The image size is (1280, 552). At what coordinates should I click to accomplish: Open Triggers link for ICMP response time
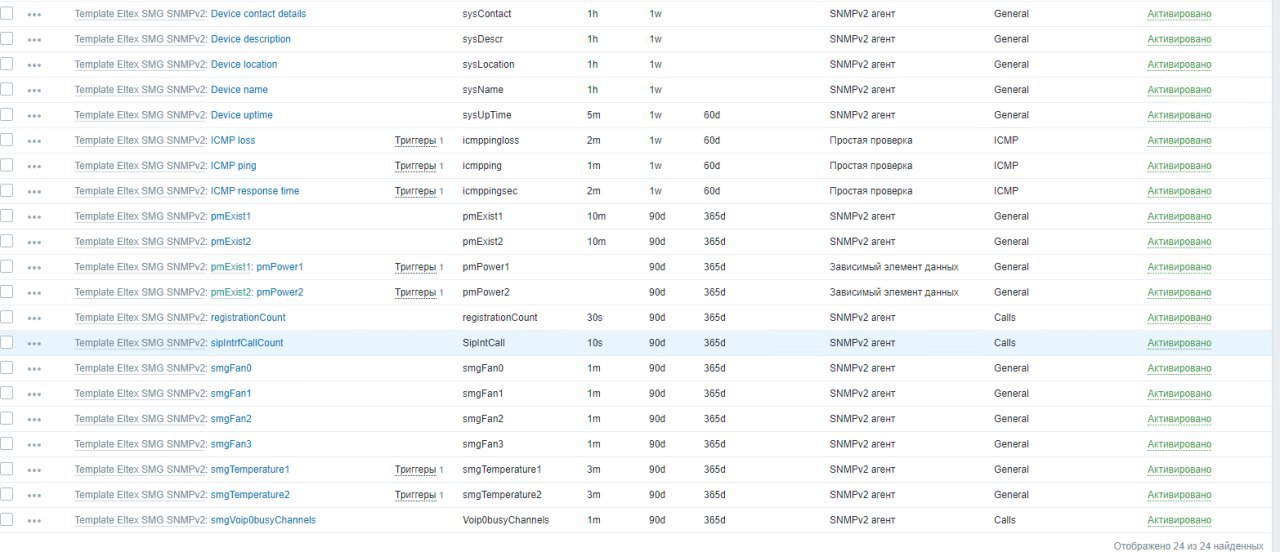(x=415, y=190)
